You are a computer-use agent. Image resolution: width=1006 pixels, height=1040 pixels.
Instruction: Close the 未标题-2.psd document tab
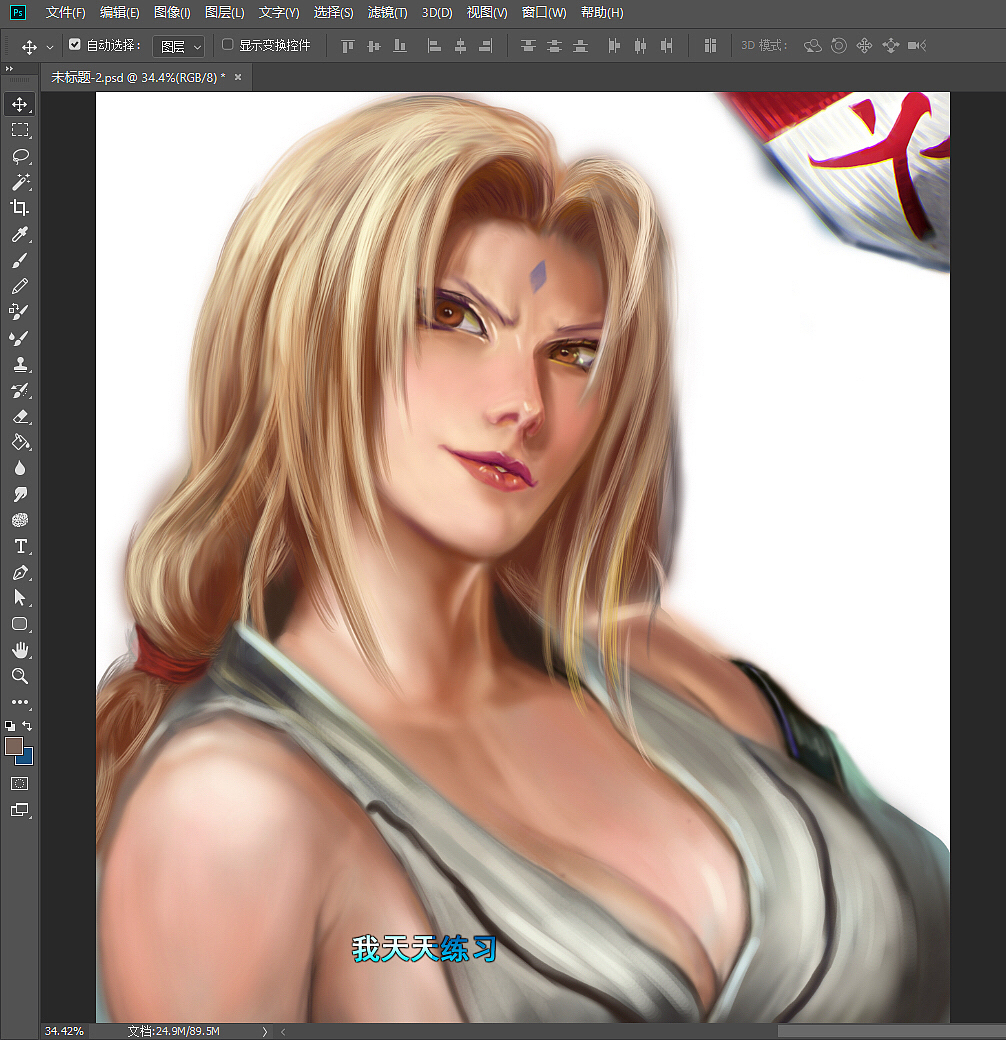coord(238,78)
